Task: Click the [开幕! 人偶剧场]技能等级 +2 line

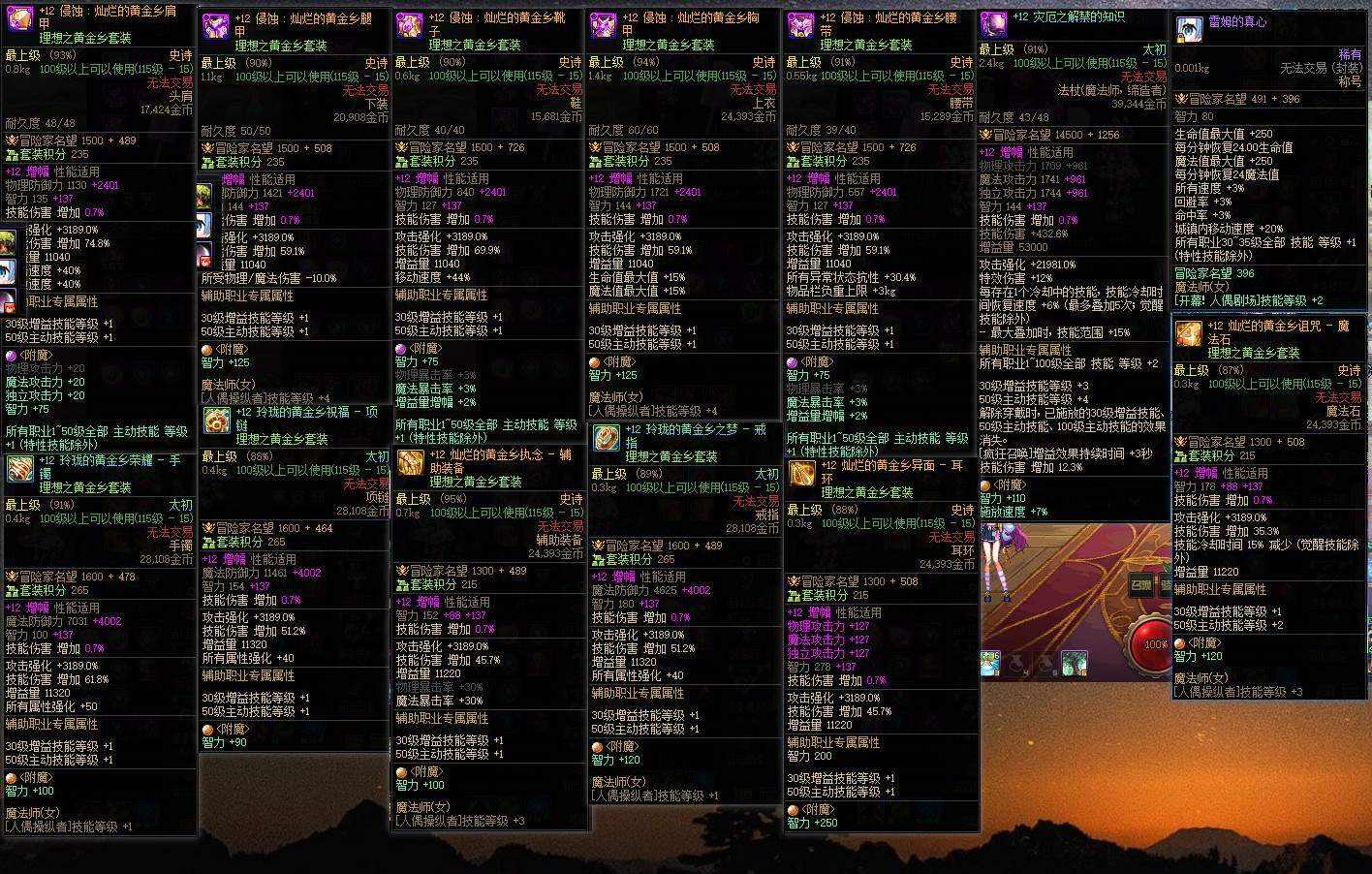Action: click(x=1248, y=301)
